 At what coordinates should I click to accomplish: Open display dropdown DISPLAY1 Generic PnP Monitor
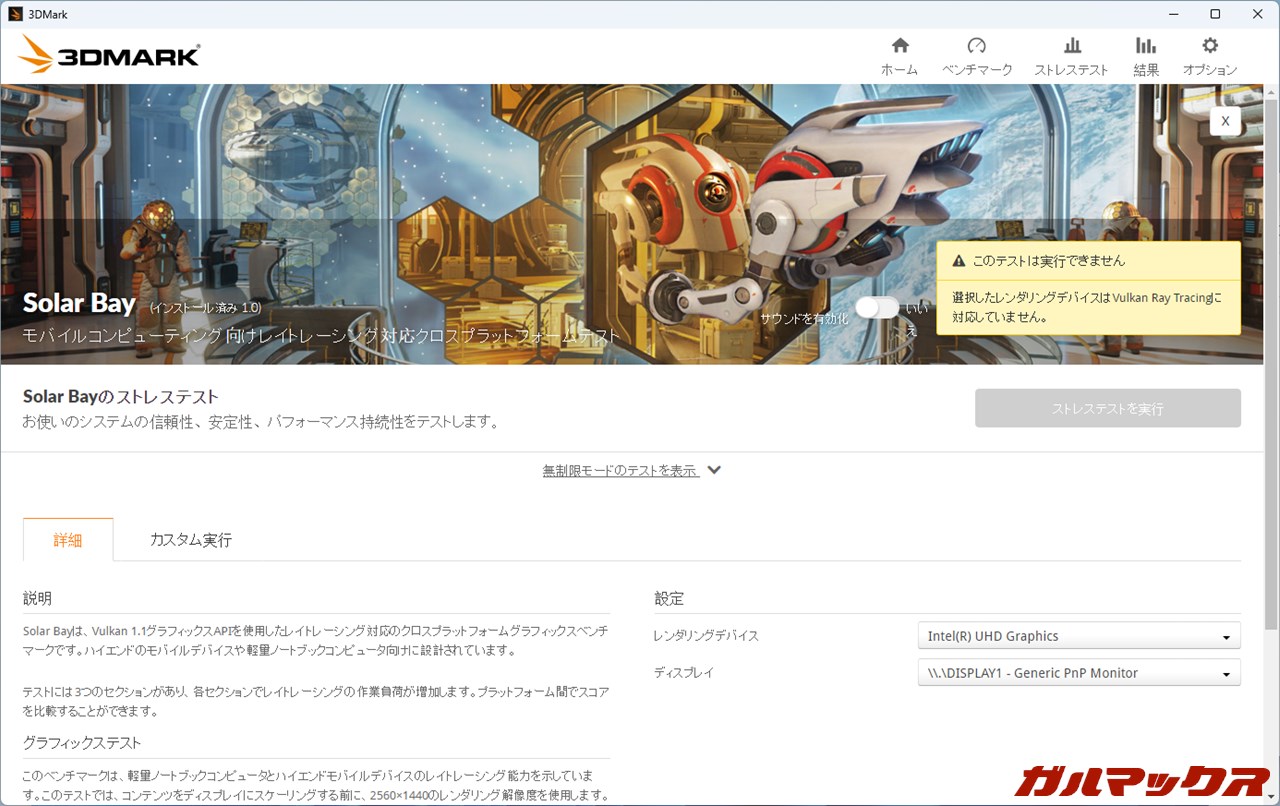[x=1078, y=673]
